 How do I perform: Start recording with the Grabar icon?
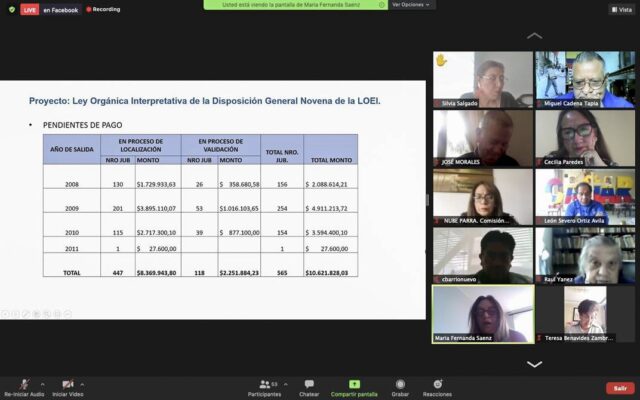pyautogui.click(x=400, y=384)
